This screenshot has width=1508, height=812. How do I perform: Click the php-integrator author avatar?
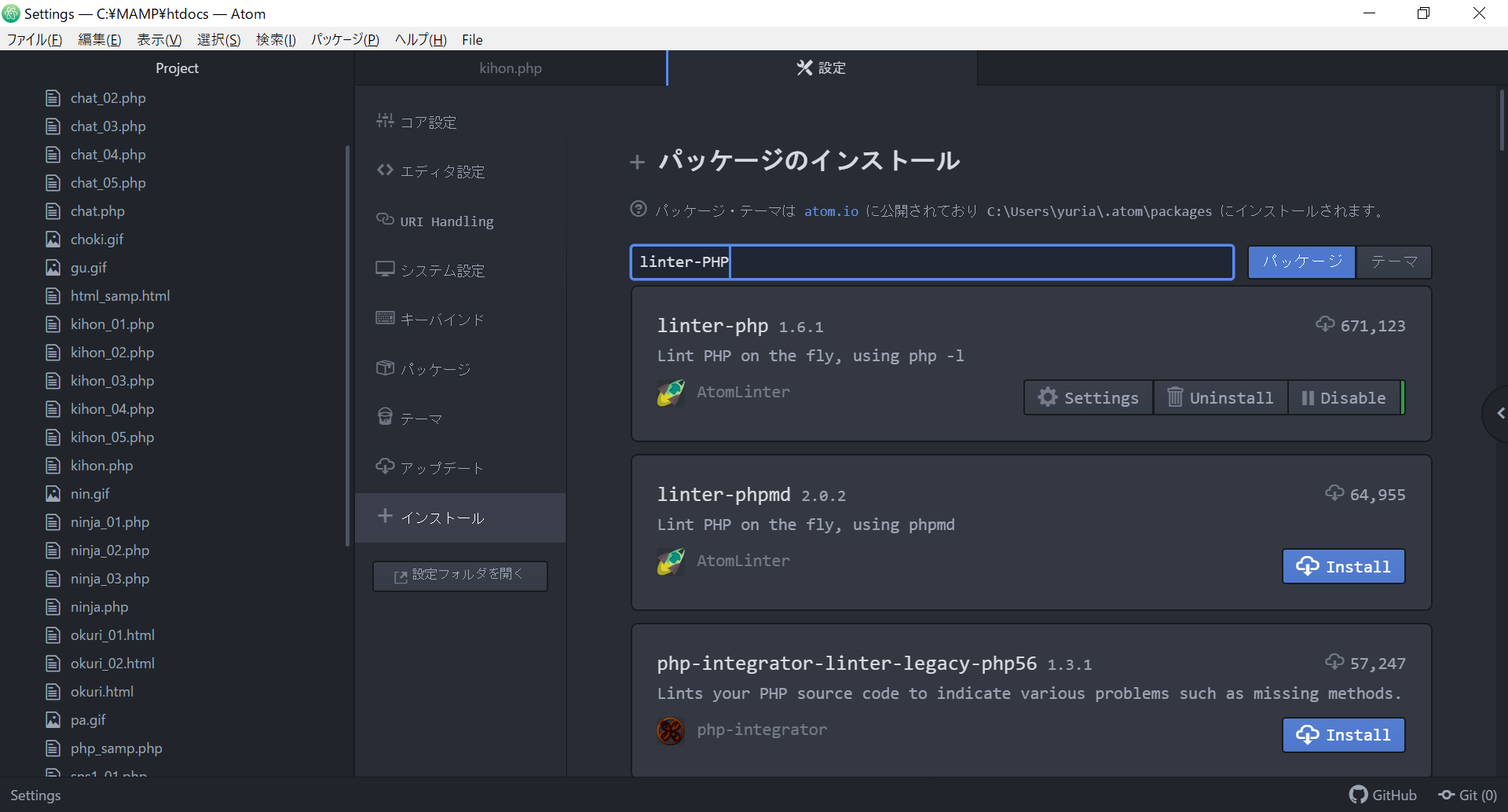pyautogui.click(x=671, y=730)
